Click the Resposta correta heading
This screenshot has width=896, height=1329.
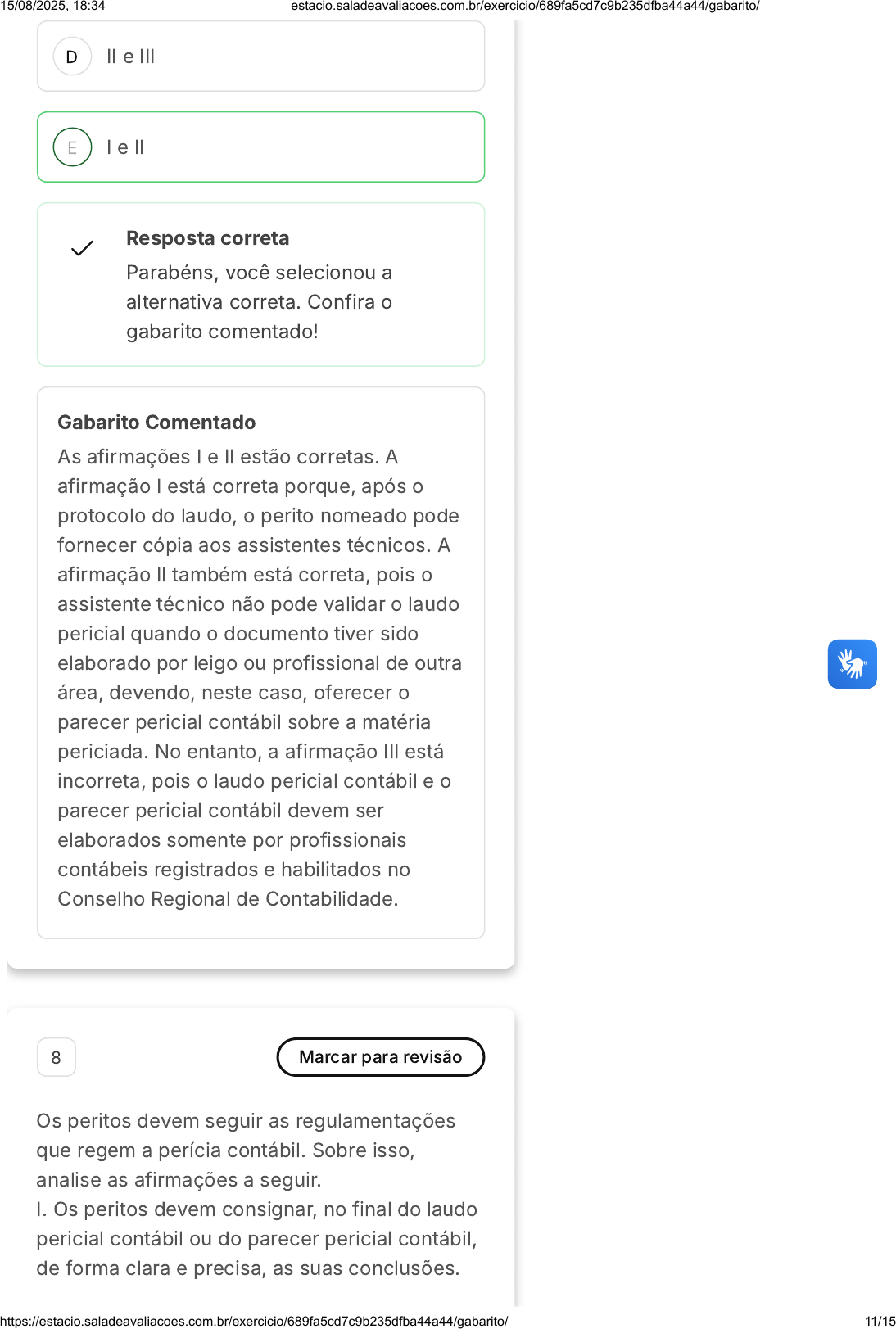[207, 238]
